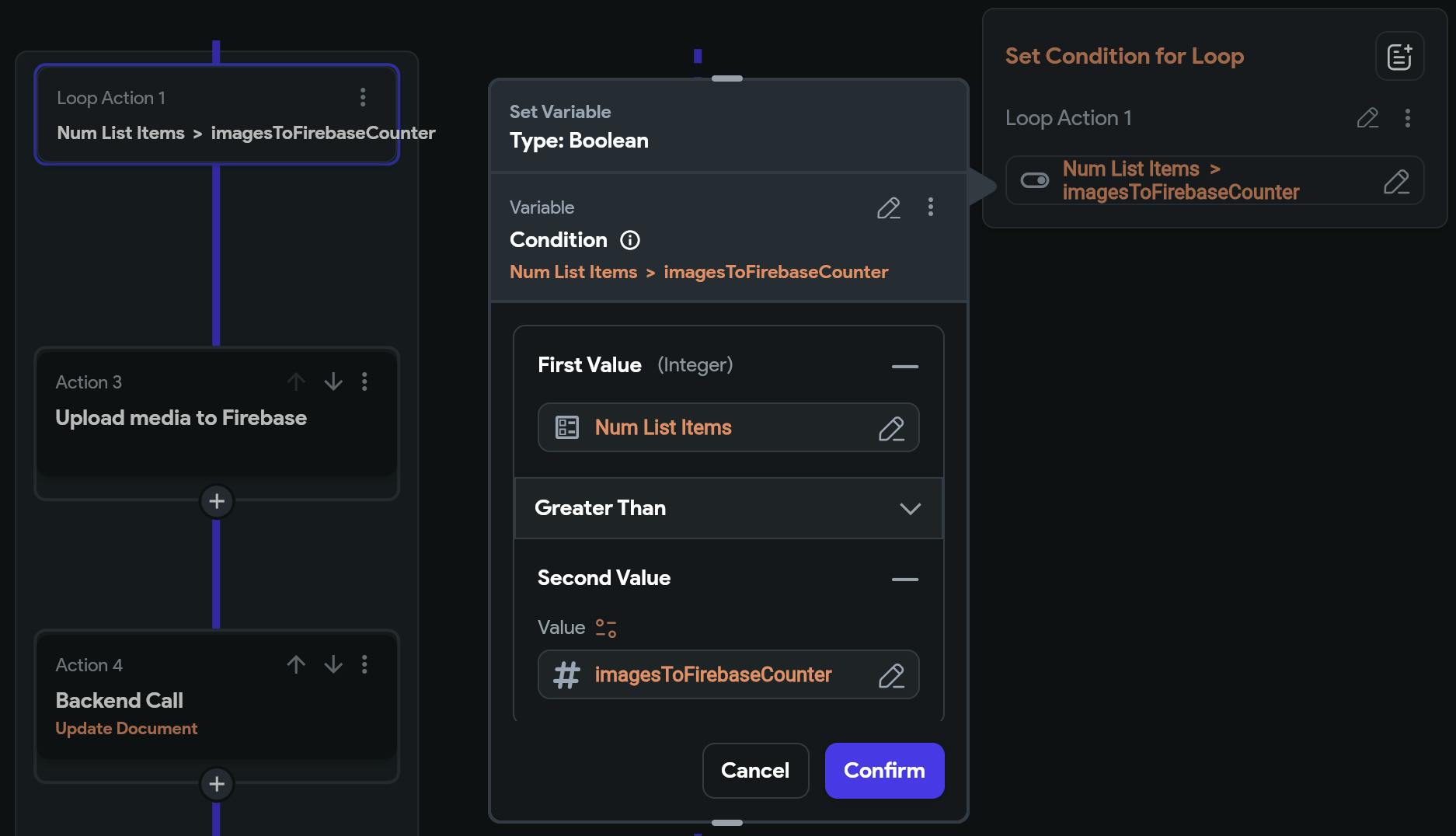
Task: Move Action 3 down with arrow
Action: pyautogui.click(x=333, y=381)
